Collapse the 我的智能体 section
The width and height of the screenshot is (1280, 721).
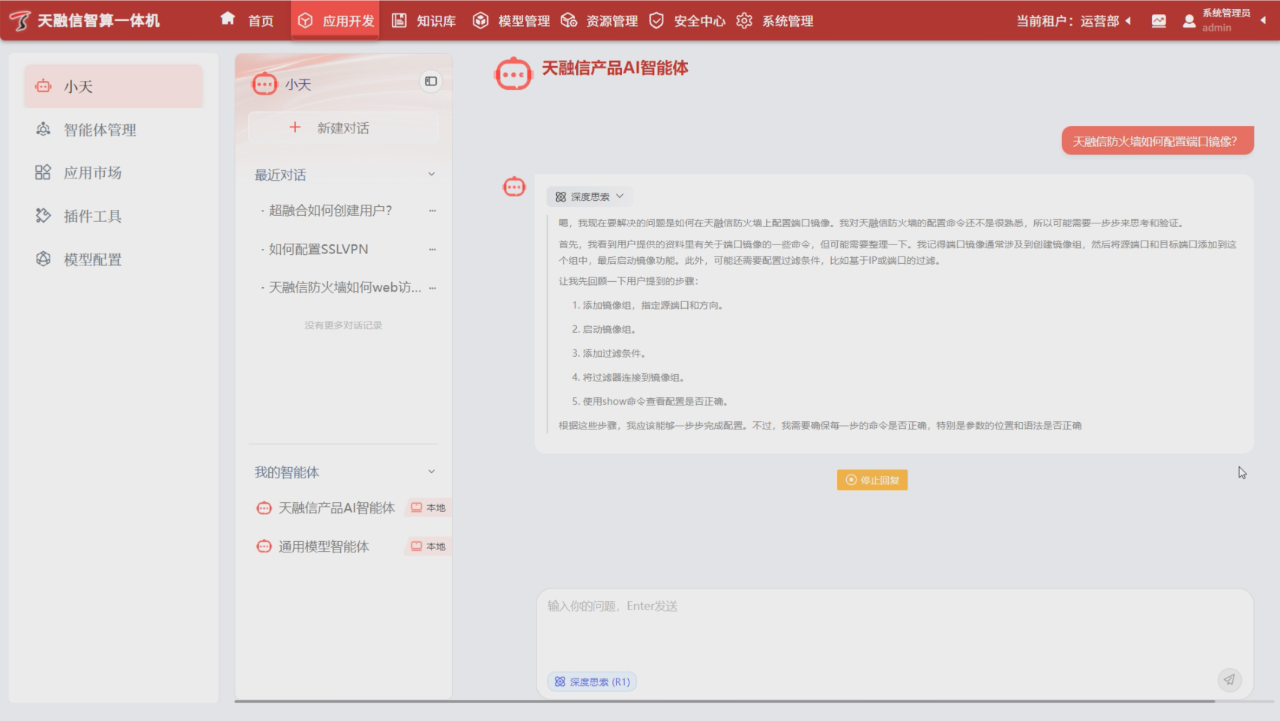pos(432,472)
